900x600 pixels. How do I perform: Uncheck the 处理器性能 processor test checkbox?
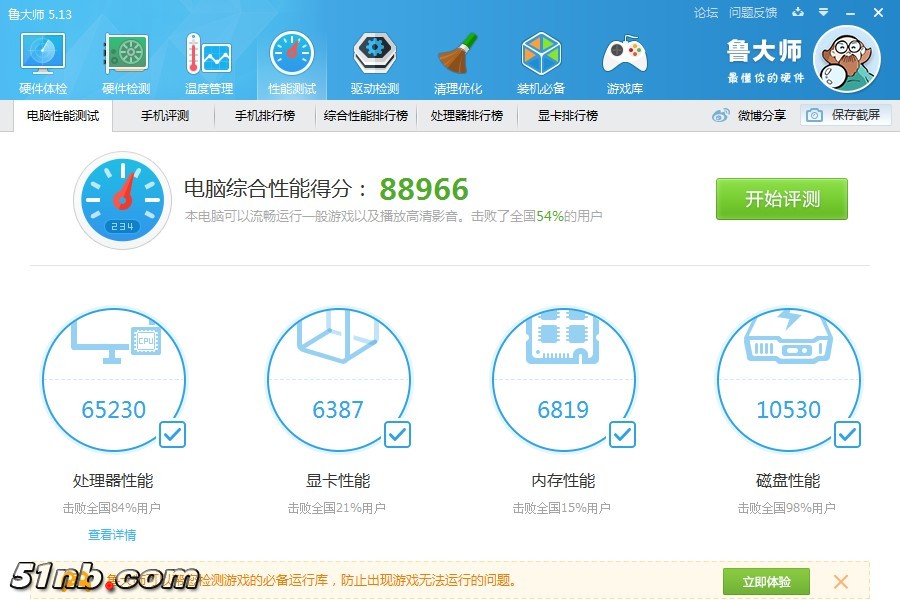click(172, 435)
